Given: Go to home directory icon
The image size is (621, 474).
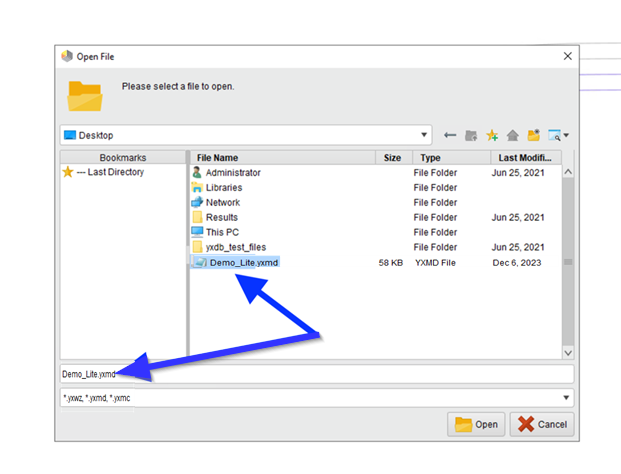Looking at the screenshot, I should point(513,135).
